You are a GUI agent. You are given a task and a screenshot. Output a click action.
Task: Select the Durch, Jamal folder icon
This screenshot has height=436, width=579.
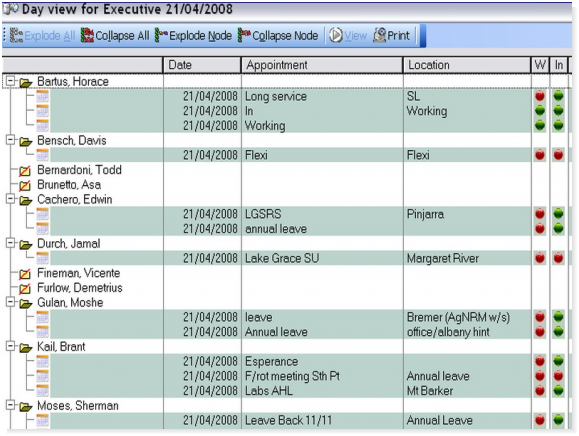click(26, 244)
